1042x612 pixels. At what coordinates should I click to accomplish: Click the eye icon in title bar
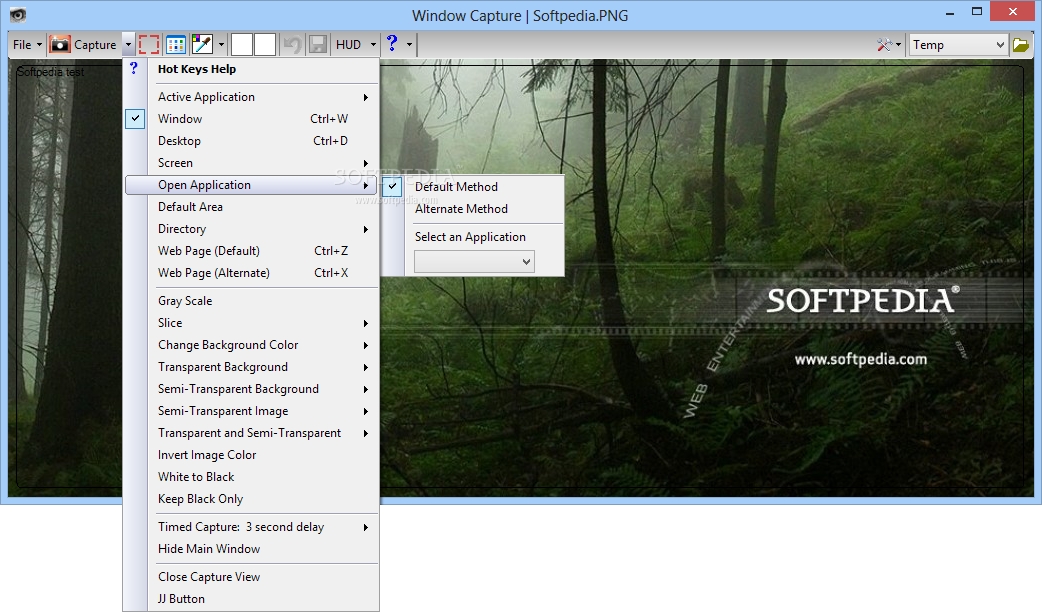(x=18, y=15)
